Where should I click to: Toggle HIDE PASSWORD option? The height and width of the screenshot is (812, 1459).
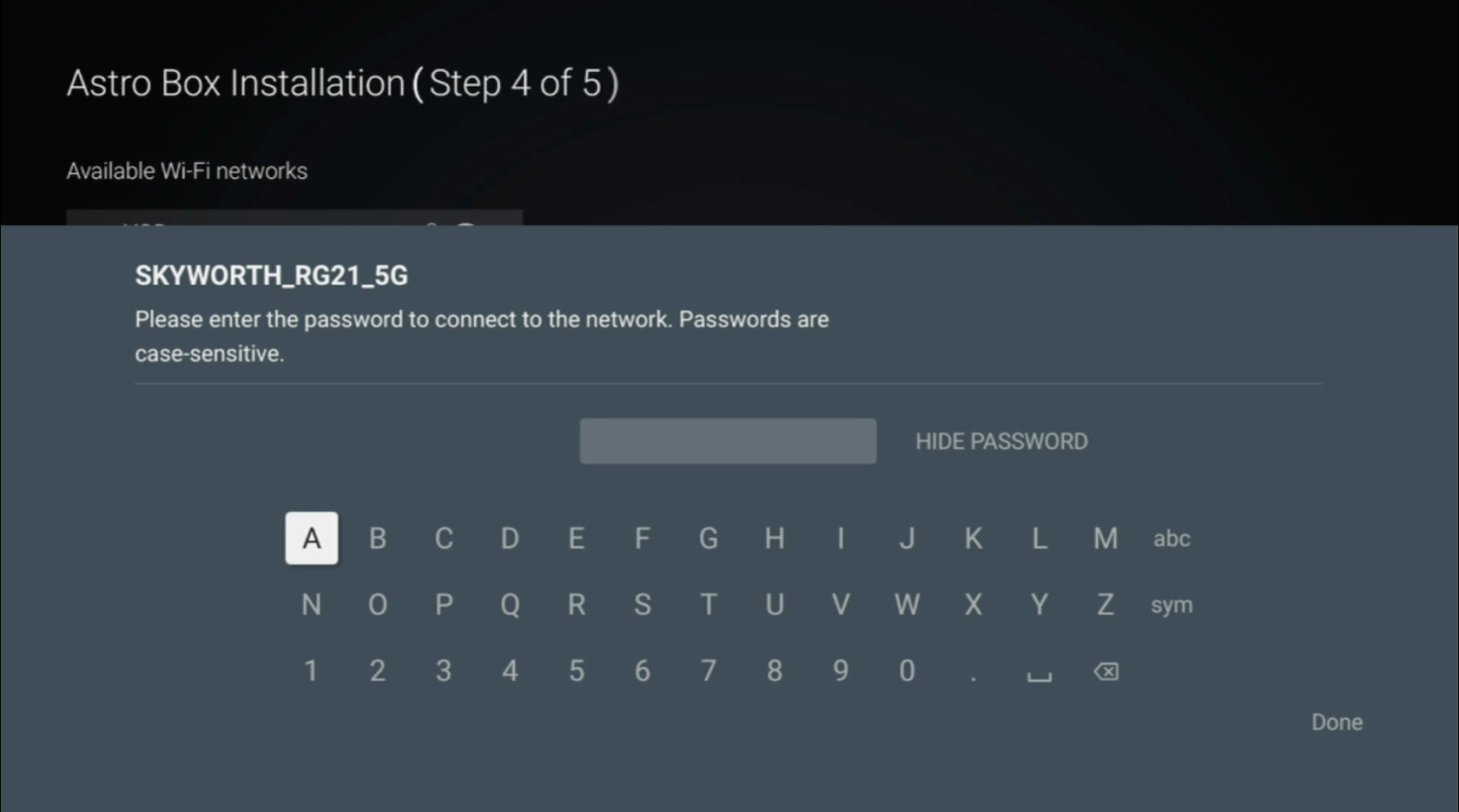pyautogui.click(x=1000, y=441)
